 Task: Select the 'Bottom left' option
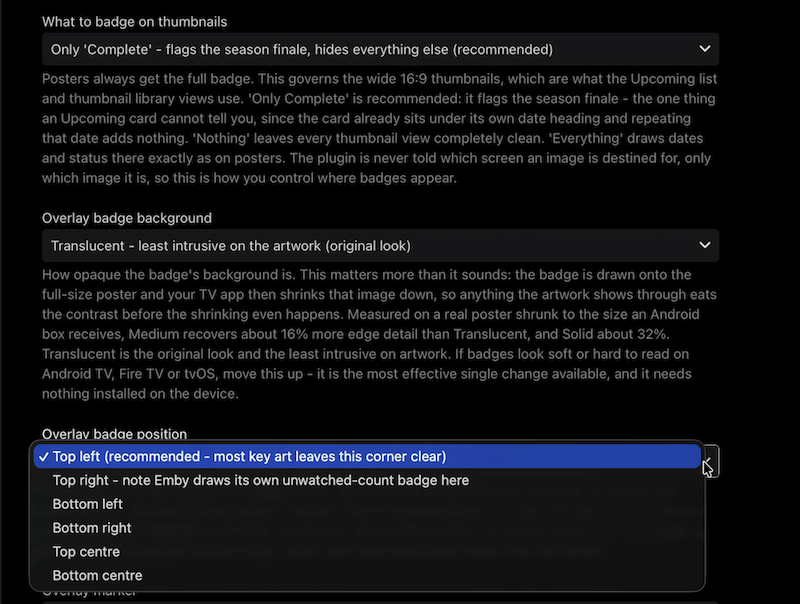pos(367,504)
